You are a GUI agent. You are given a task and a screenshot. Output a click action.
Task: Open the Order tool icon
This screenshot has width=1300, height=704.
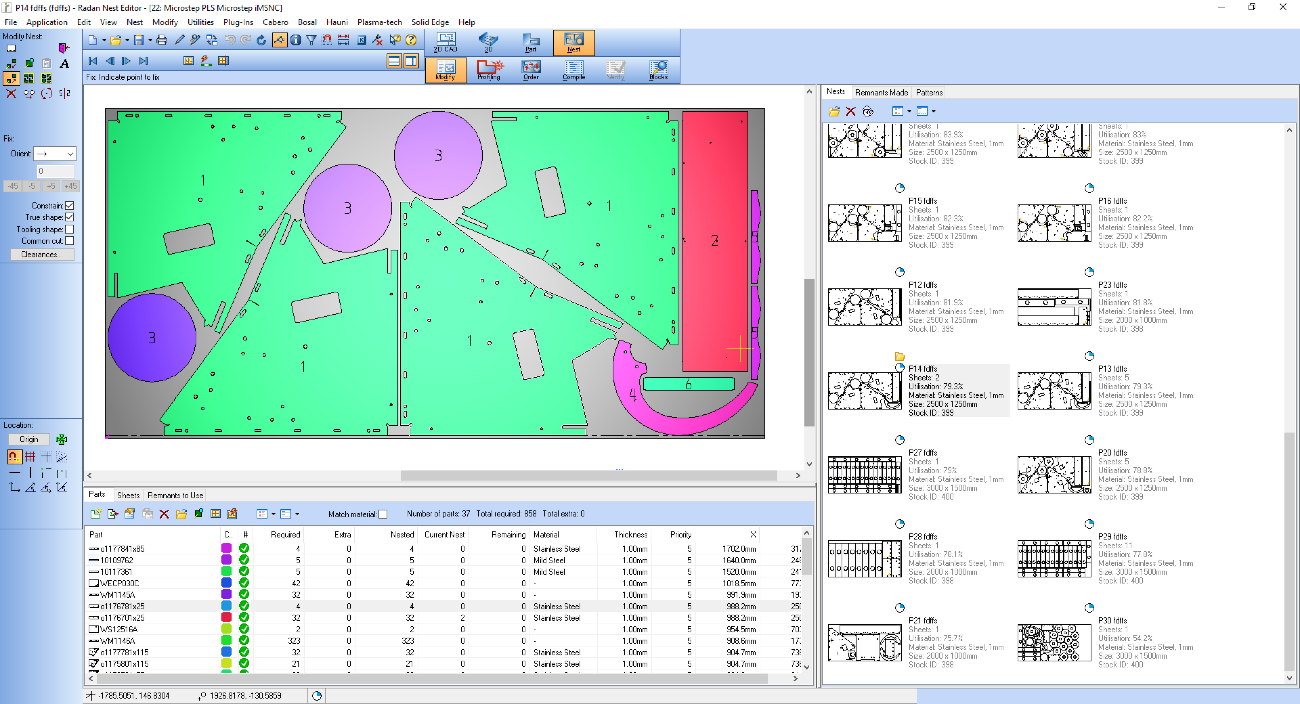531,70
